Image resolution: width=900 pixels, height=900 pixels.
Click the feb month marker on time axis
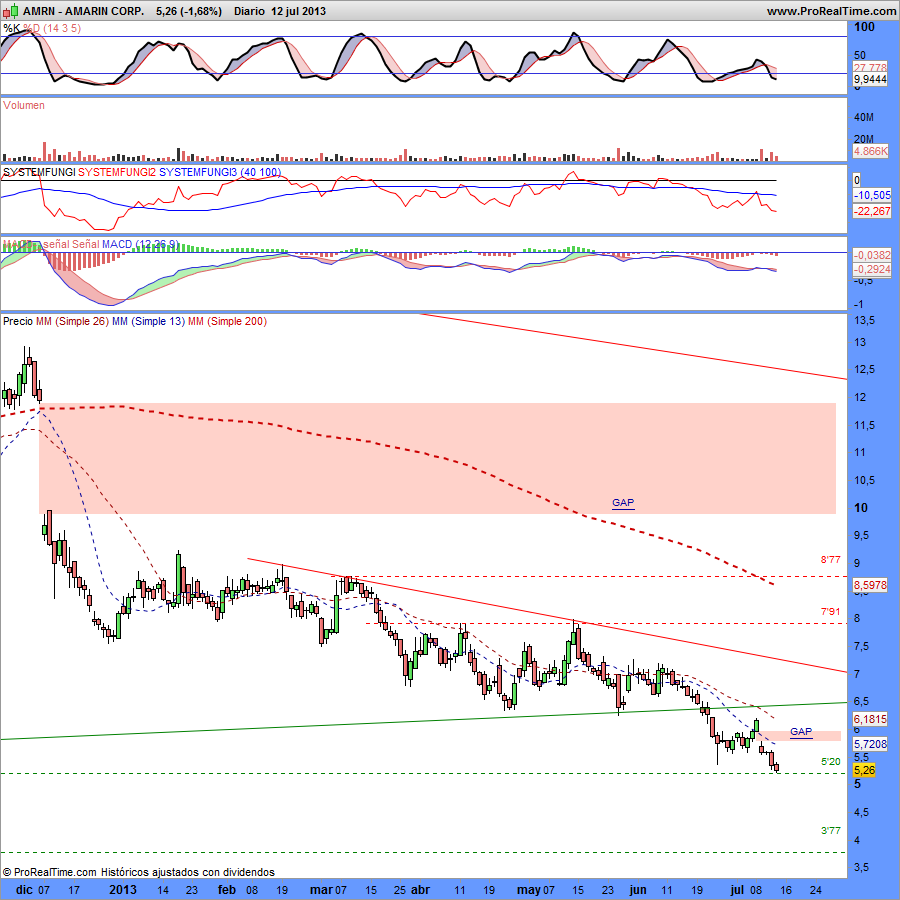pos(227,890)
